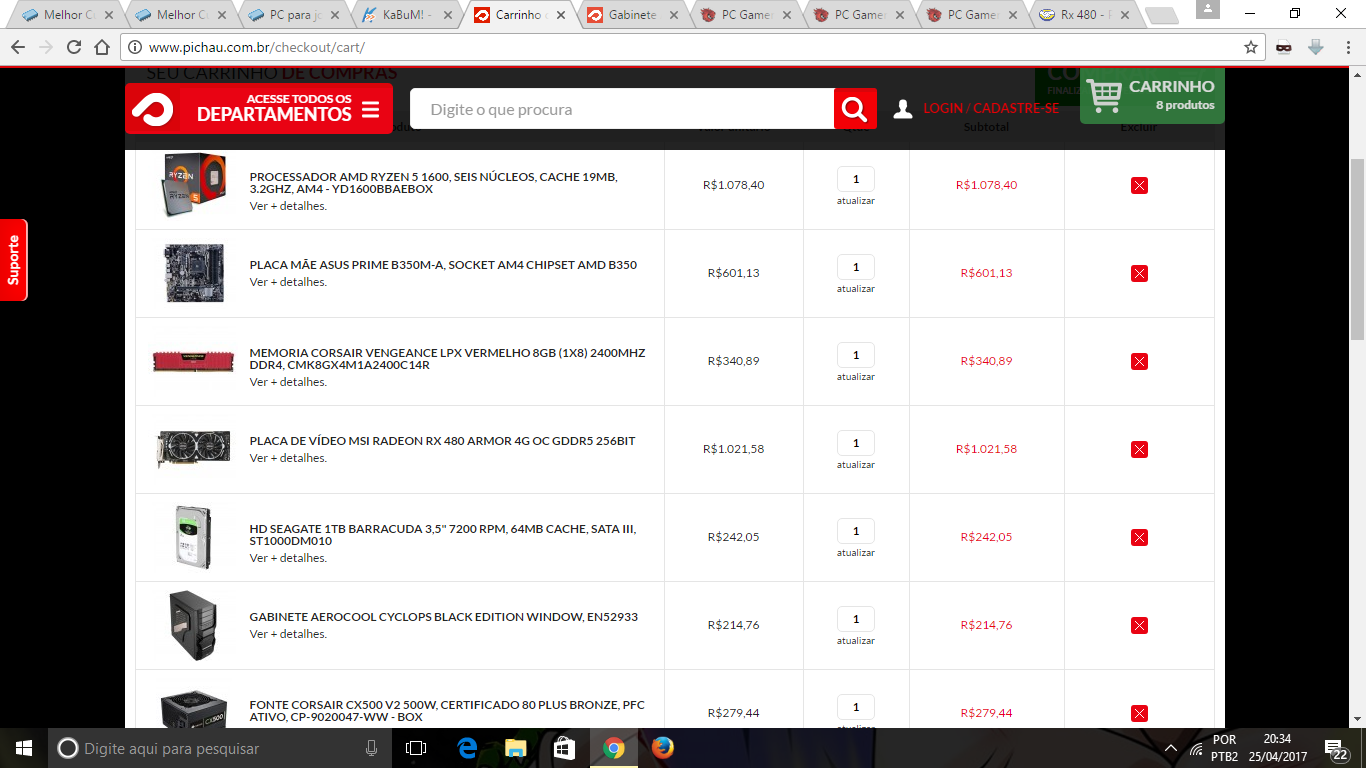Image resolution: width=1366 pixels, height=768 pixels.
Task: Click 'Ver + detalhes' under Asus Prime B350M-A
Action: pos(288,282)
